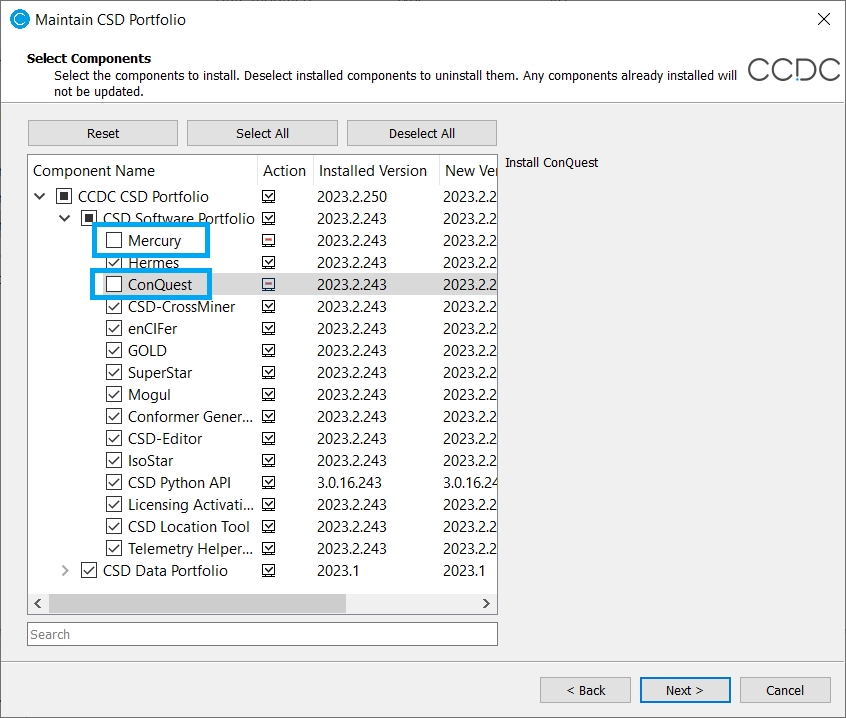Enable the ConQuest component checkbox
Image resolution: width=846 pixels, height=718 pixels.
[114, 285]
